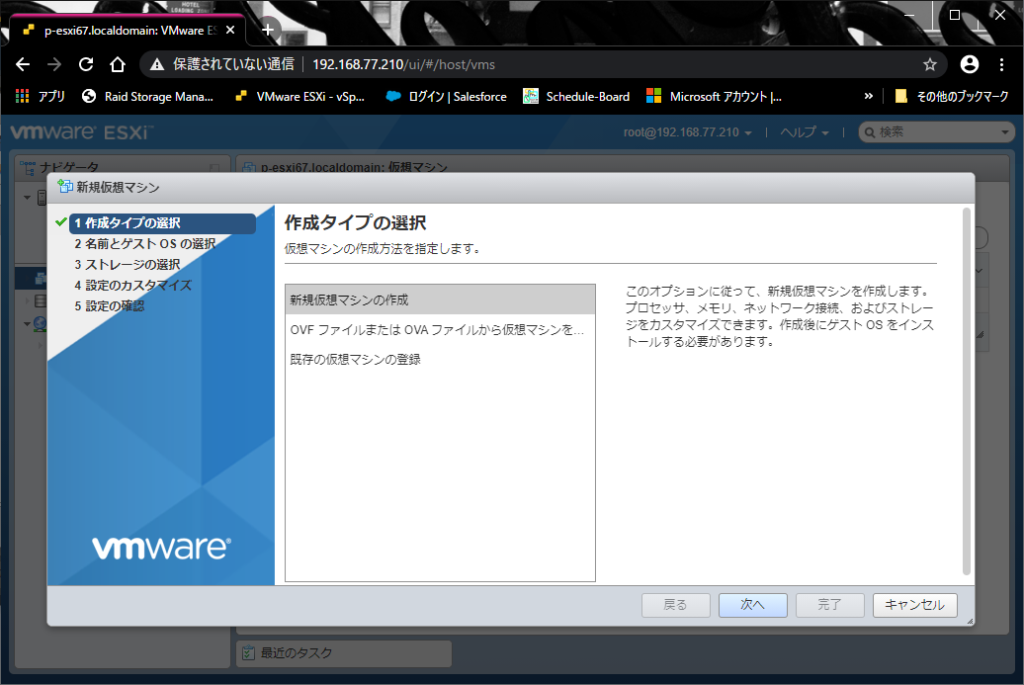Open the アプリ apps shortcut
Viewport: 1024px width, 685px height.
coord(40,97)
